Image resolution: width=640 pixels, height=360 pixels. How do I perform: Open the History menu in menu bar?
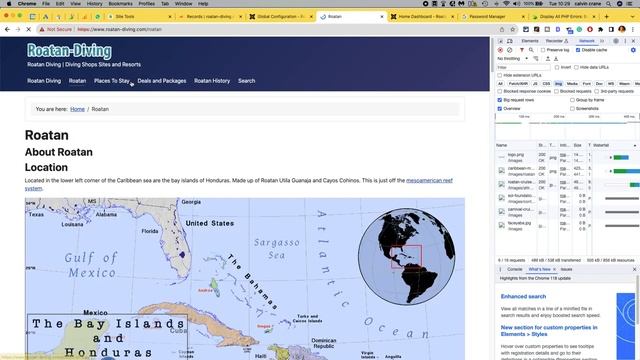(94, 4)
